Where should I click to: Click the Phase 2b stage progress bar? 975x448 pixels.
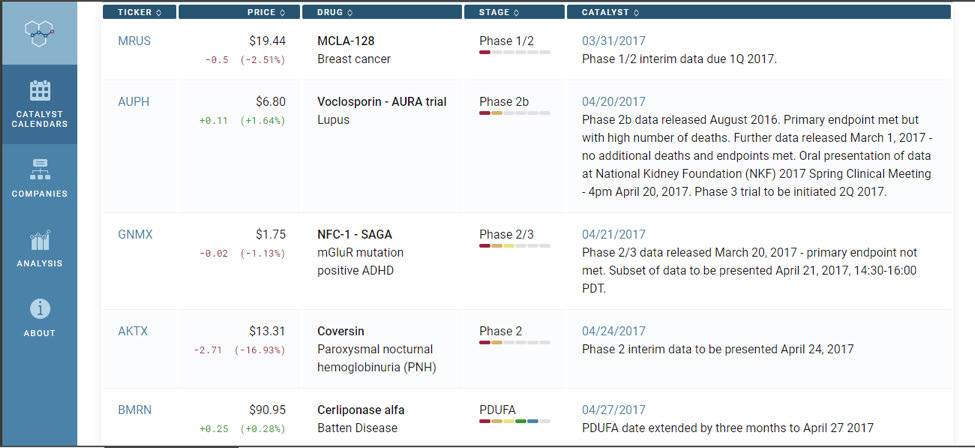pyautogui.click(x=514, y=114)
